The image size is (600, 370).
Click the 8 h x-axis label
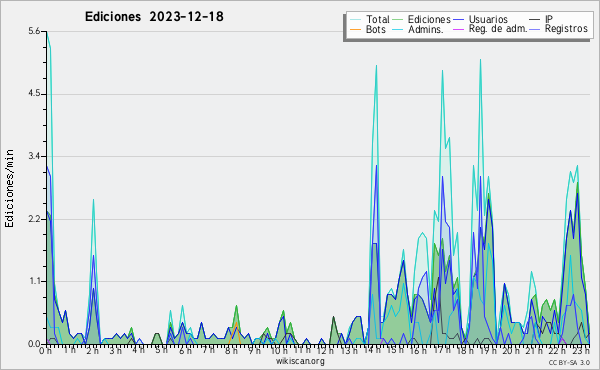pyautogui.click(x=232, y=350)
